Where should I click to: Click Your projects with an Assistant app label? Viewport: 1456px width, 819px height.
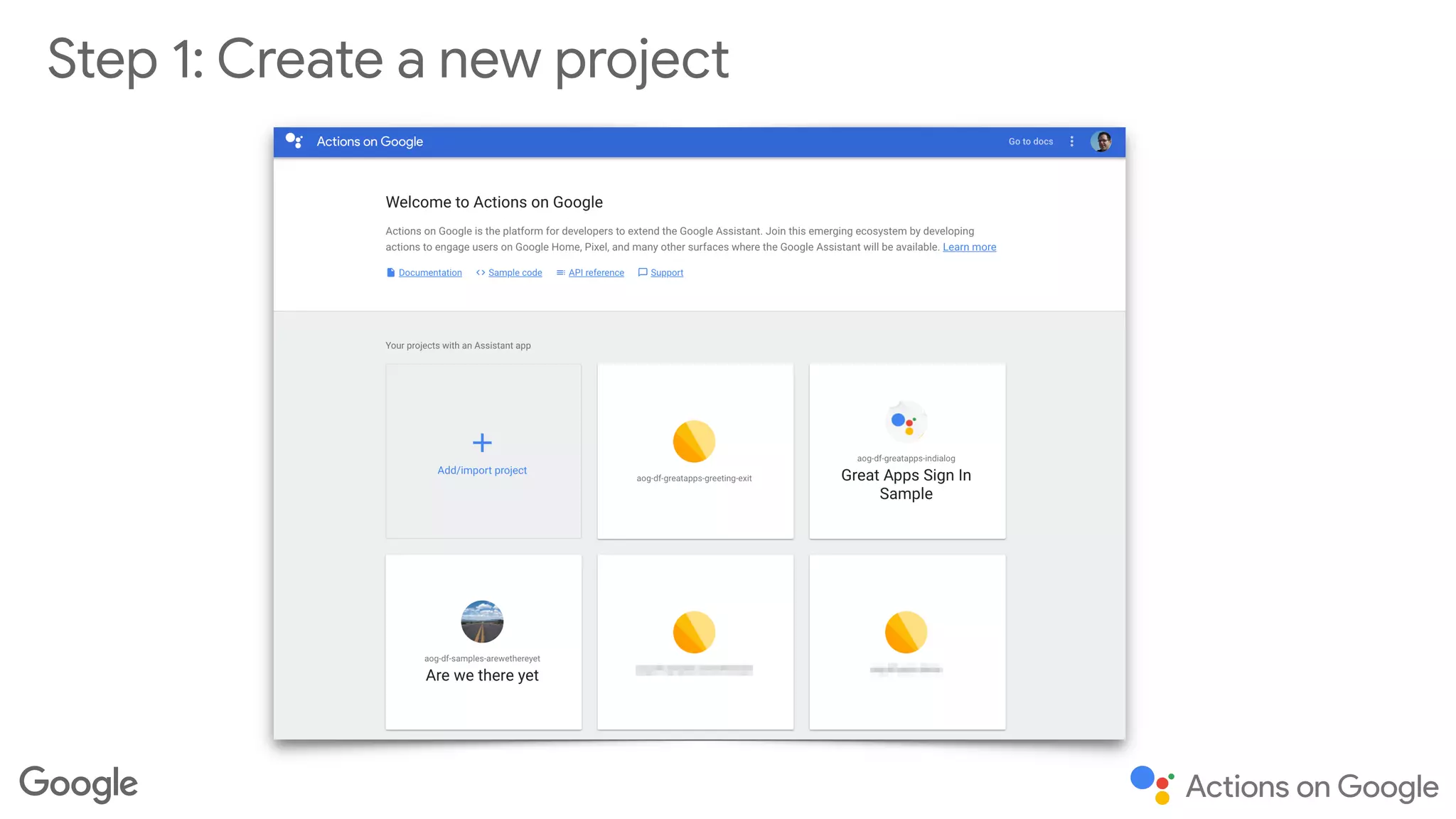pos(458,346)
